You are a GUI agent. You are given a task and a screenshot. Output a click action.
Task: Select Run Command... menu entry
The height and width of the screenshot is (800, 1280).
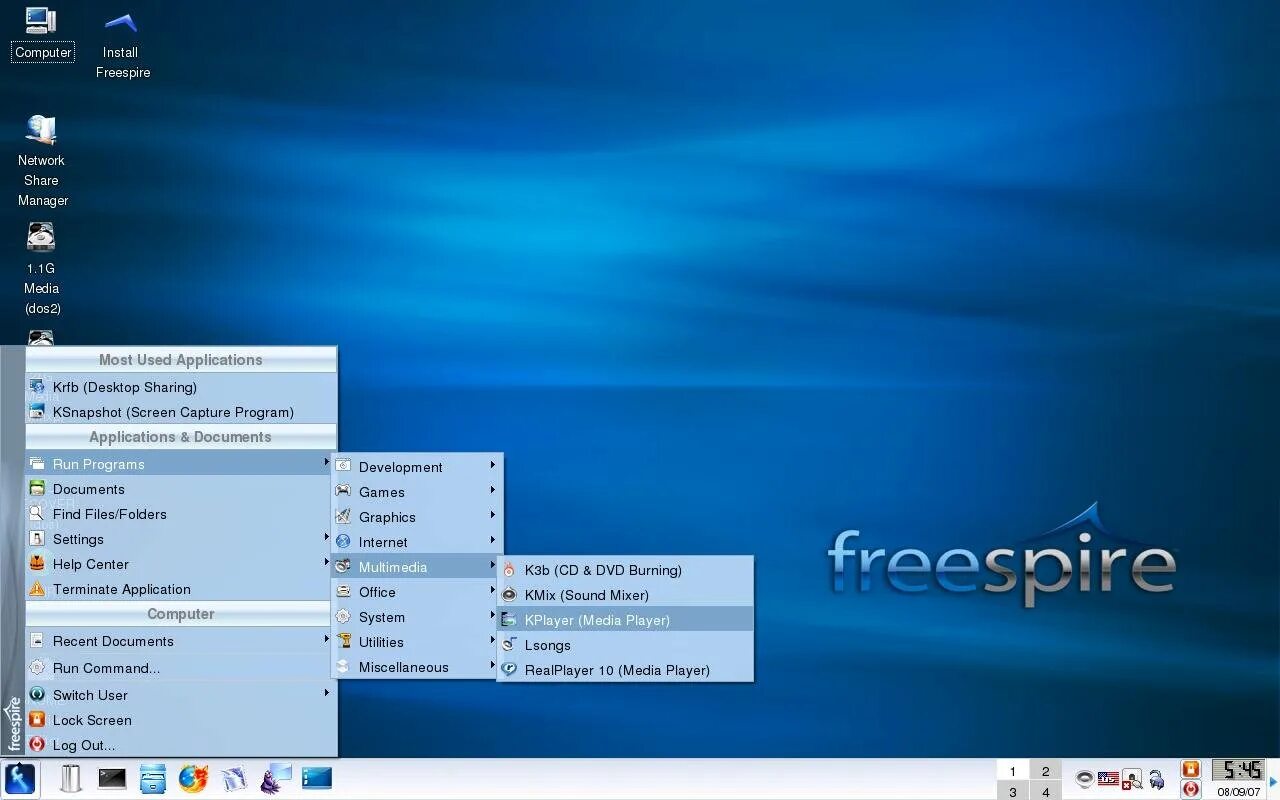(181, 668)
